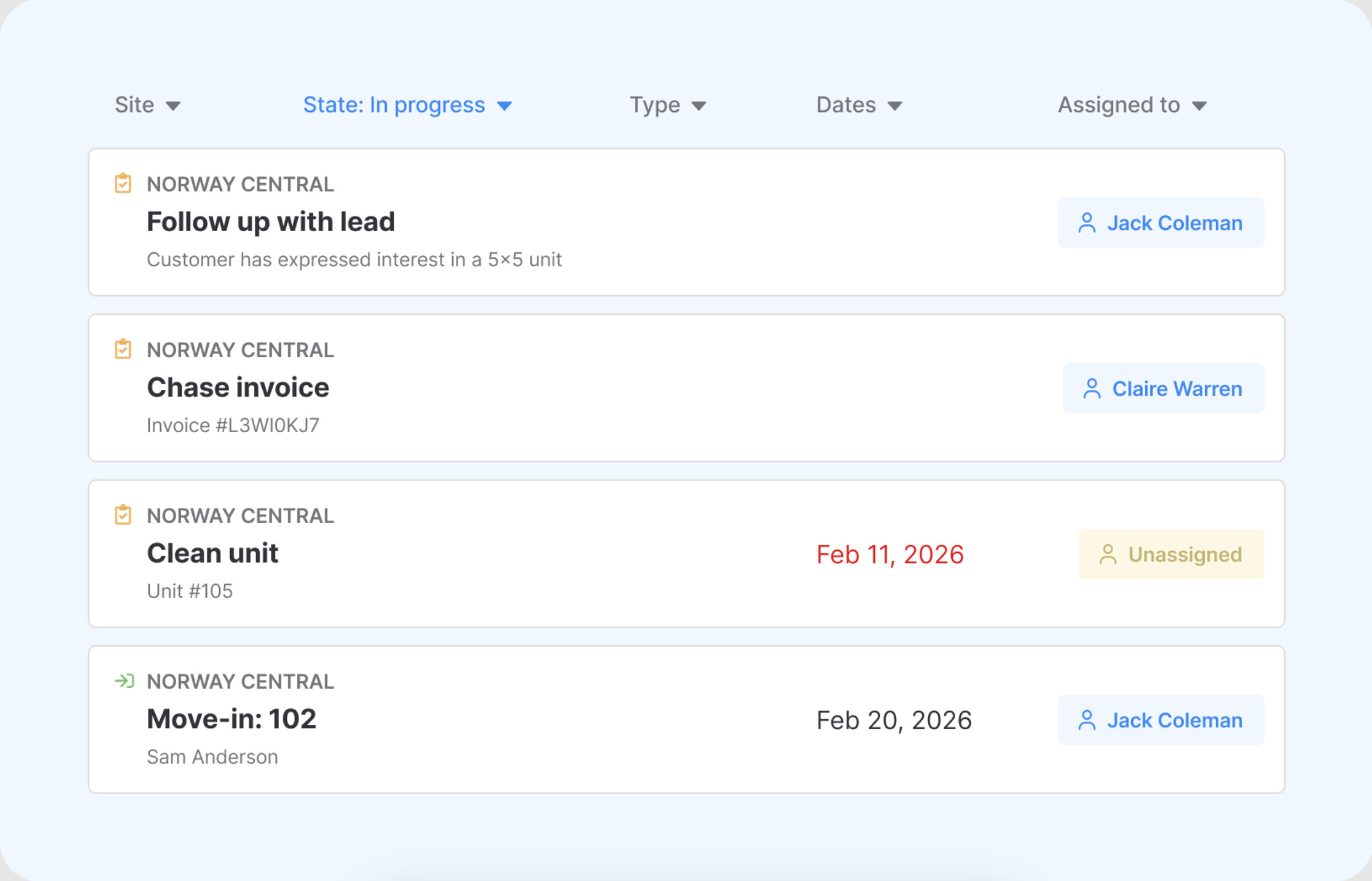The height and width of the screenshot is (881, 1372).
Task: Click the person icon on the Unassigned badge
Action: click(1109, 554)
